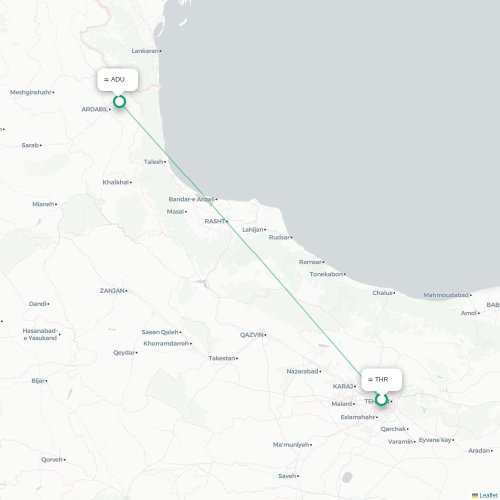Select the Qazvin city label

coord(252,335)
